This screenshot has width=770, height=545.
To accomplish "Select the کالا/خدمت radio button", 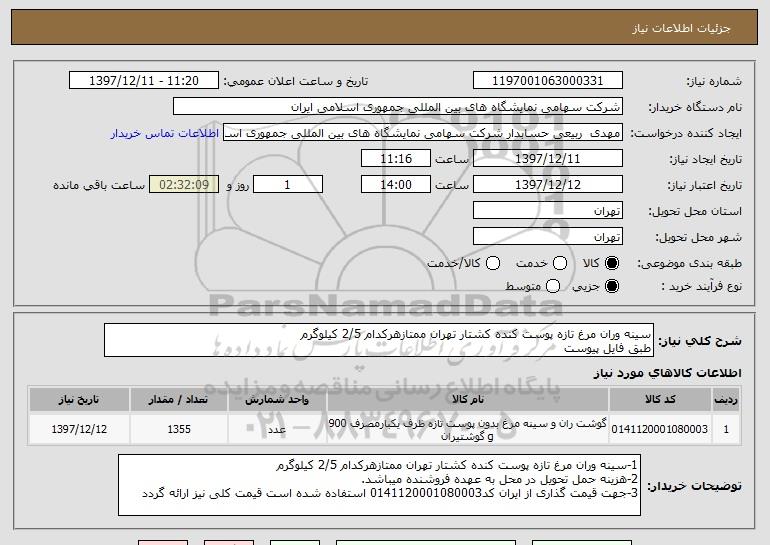I will (493, 263).
